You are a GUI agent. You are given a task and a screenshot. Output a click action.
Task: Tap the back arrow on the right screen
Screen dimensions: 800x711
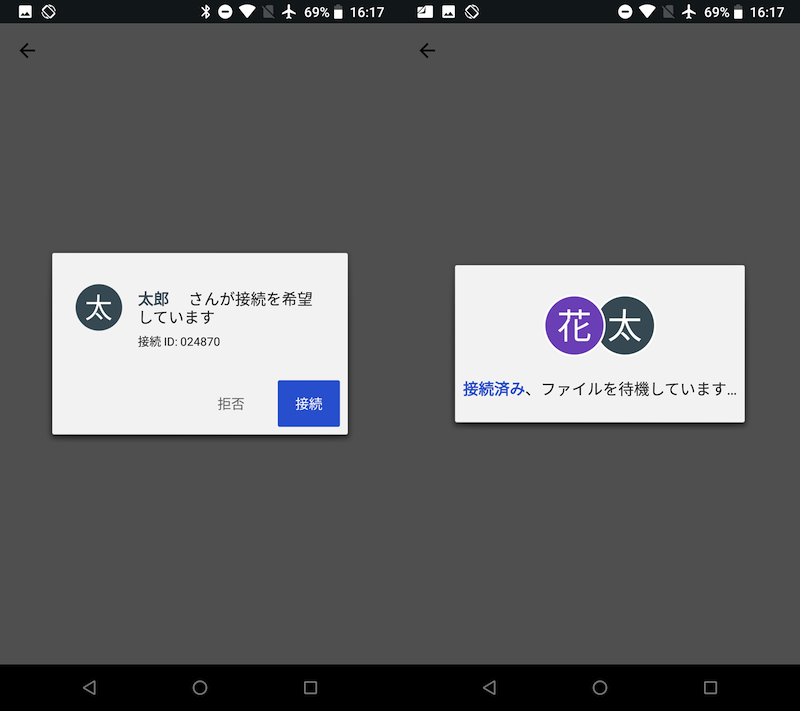tap(428, 50)
